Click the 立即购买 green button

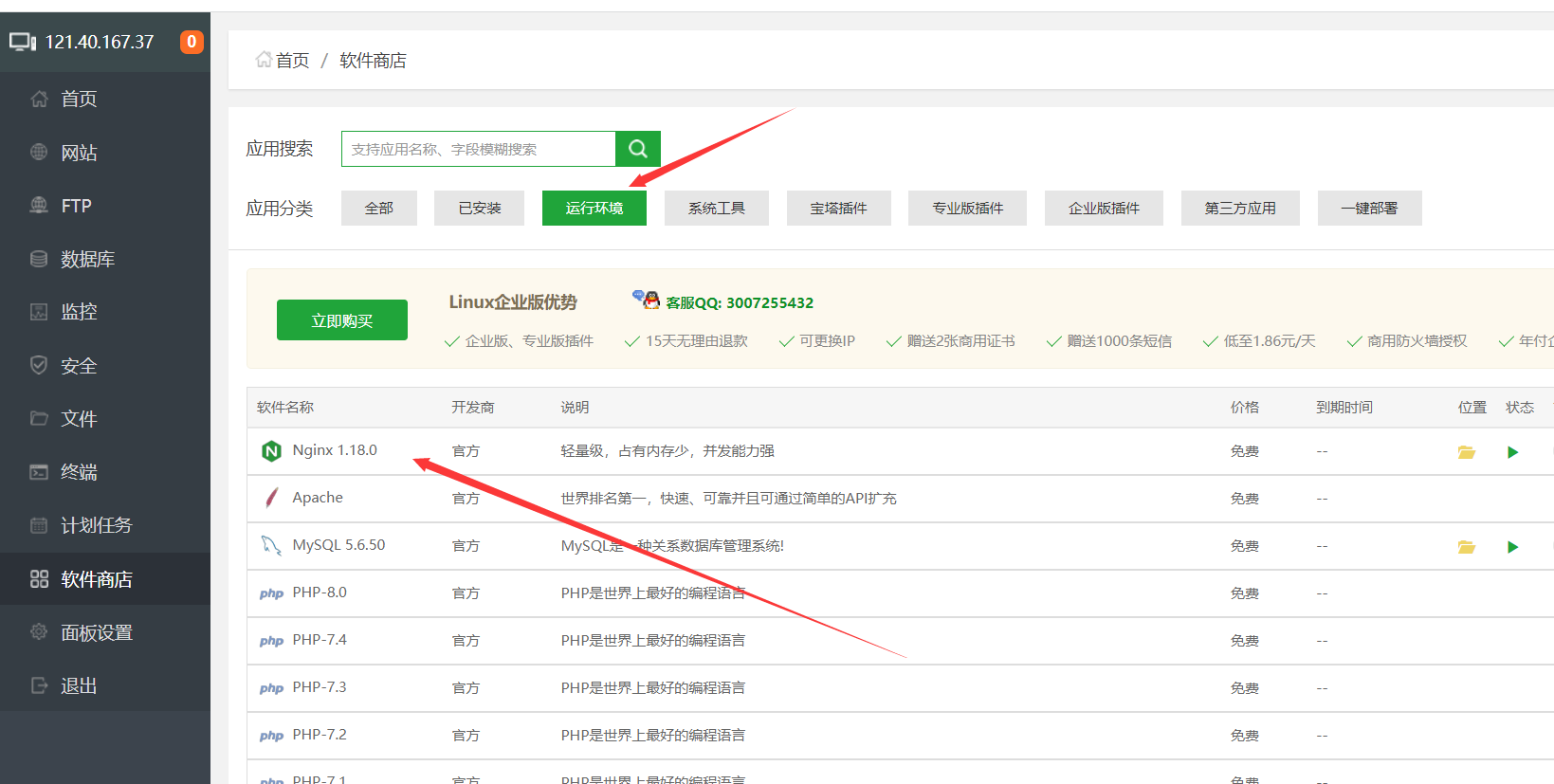342,320
